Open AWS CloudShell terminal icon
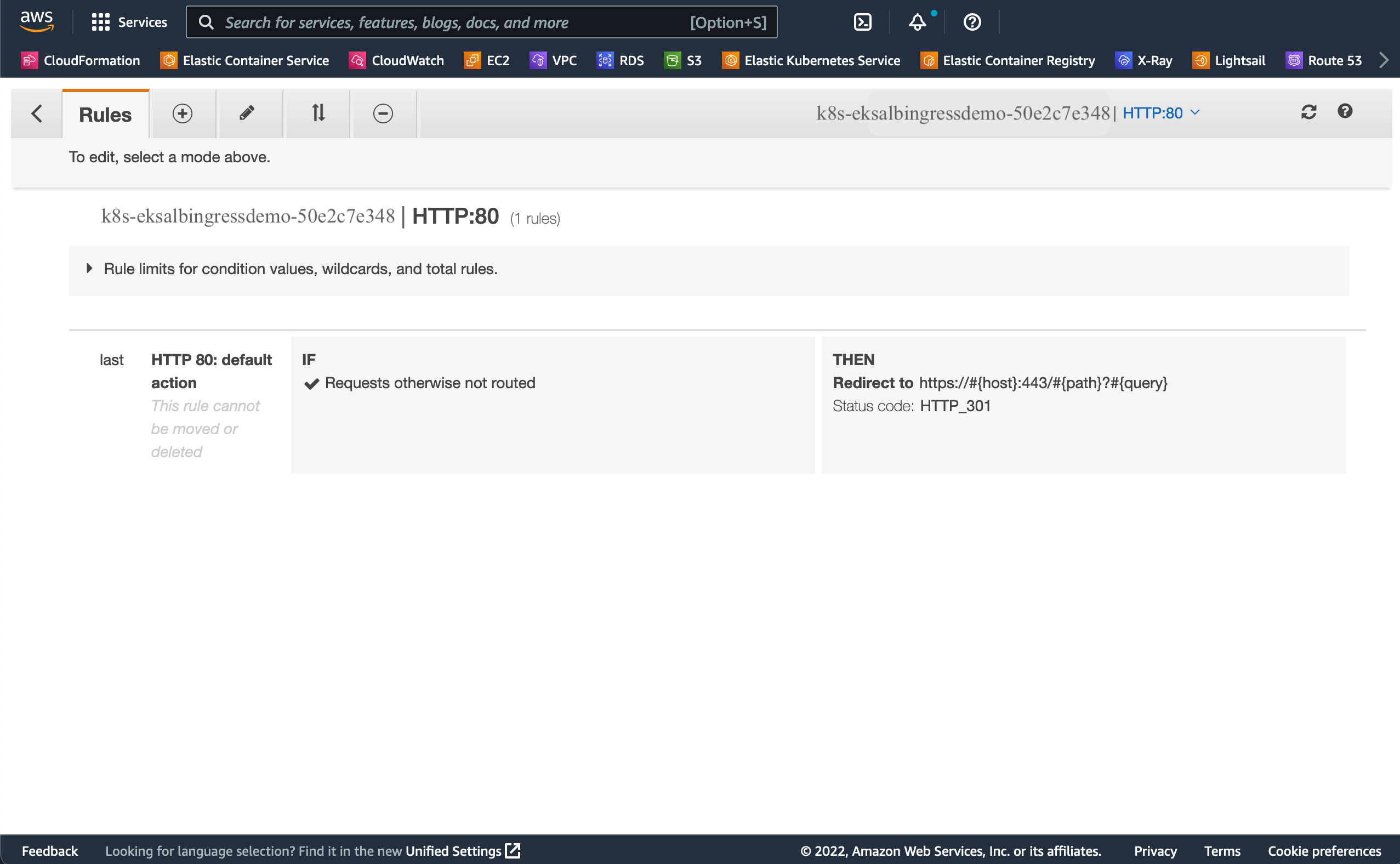Viewport: 1400px width, 864px height. 862,22
